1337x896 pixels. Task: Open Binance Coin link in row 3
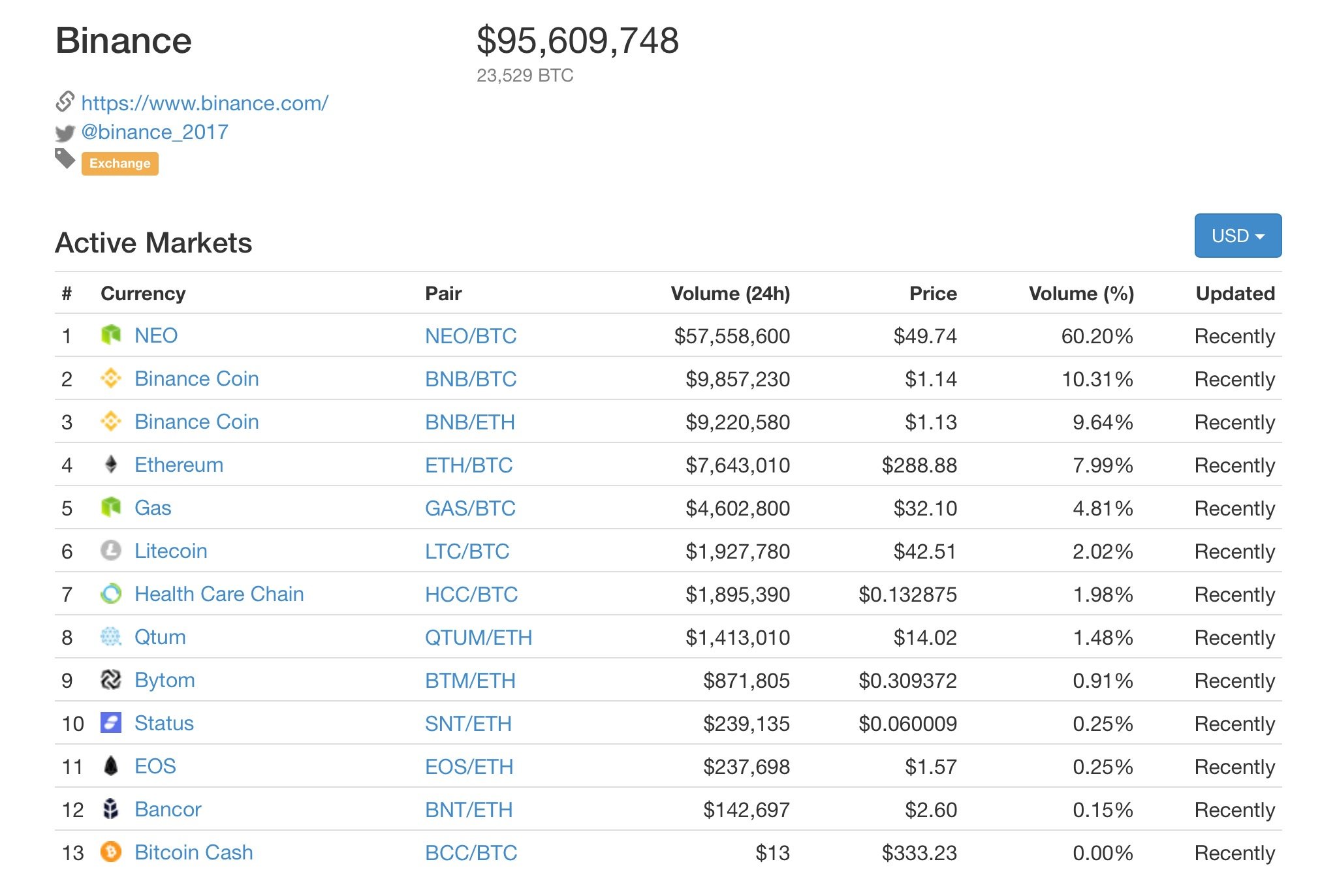point(197,422)
